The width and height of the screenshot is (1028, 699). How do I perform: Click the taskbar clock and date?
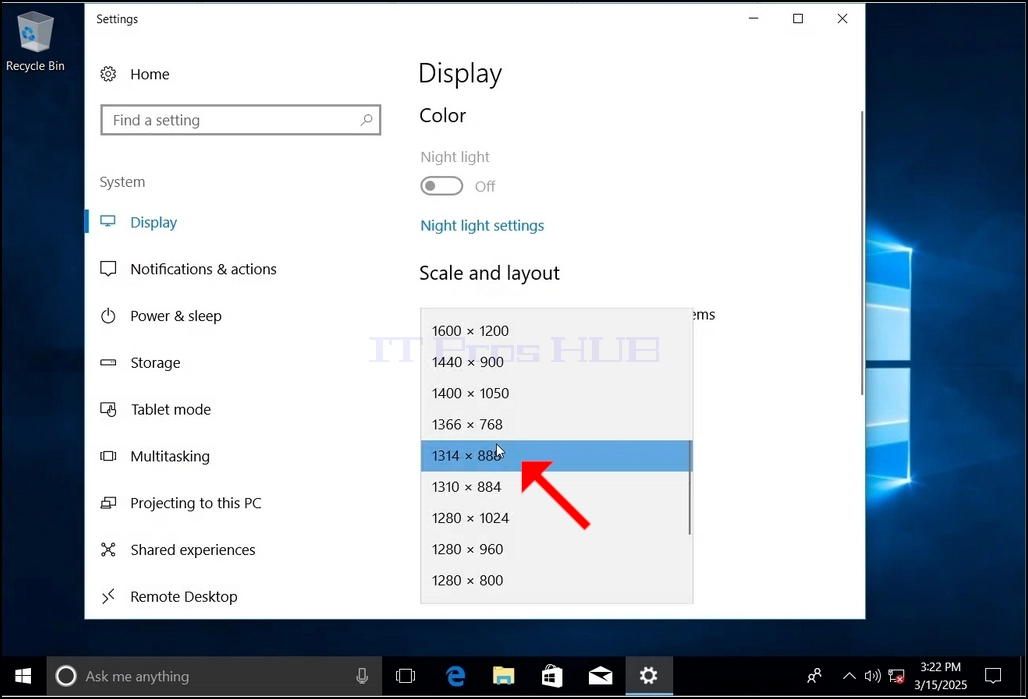940,676
